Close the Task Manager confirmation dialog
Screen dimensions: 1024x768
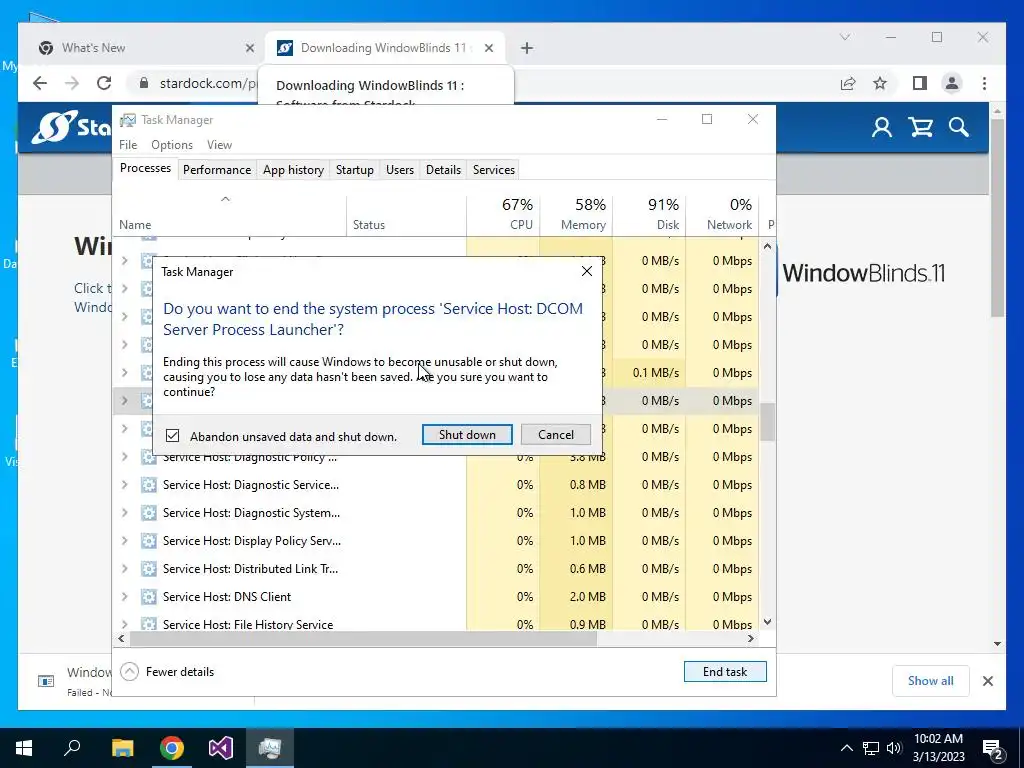coord(586,271)
